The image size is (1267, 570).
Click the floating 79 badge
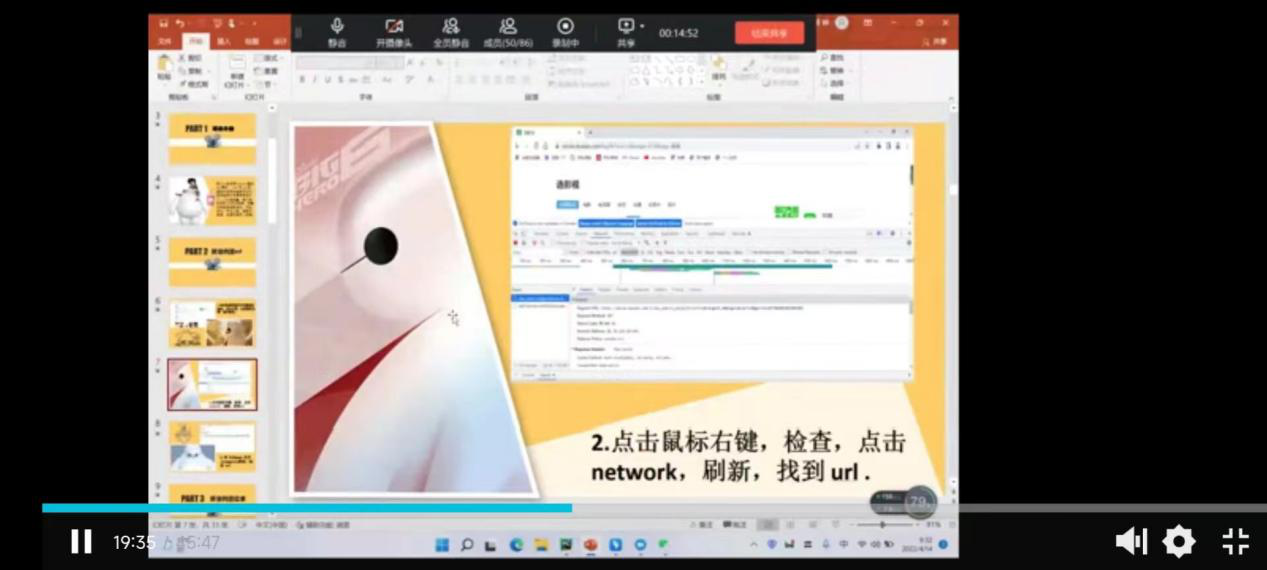pyautogui.click(x=919, y=501)
